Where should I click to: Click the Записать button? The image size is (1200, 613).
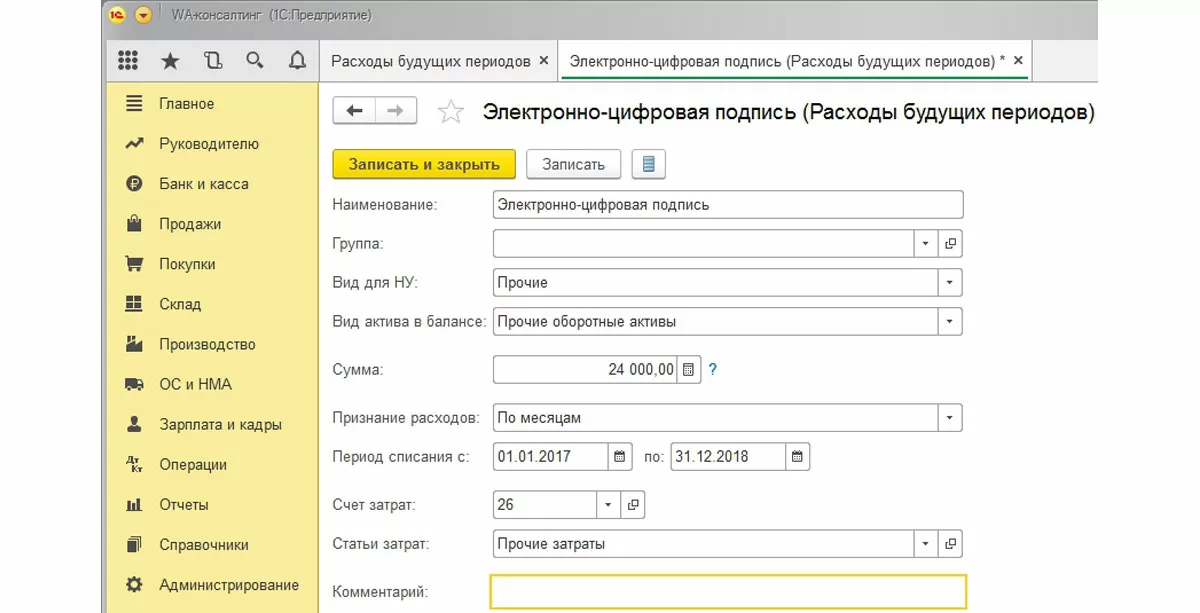coord(574,164)
